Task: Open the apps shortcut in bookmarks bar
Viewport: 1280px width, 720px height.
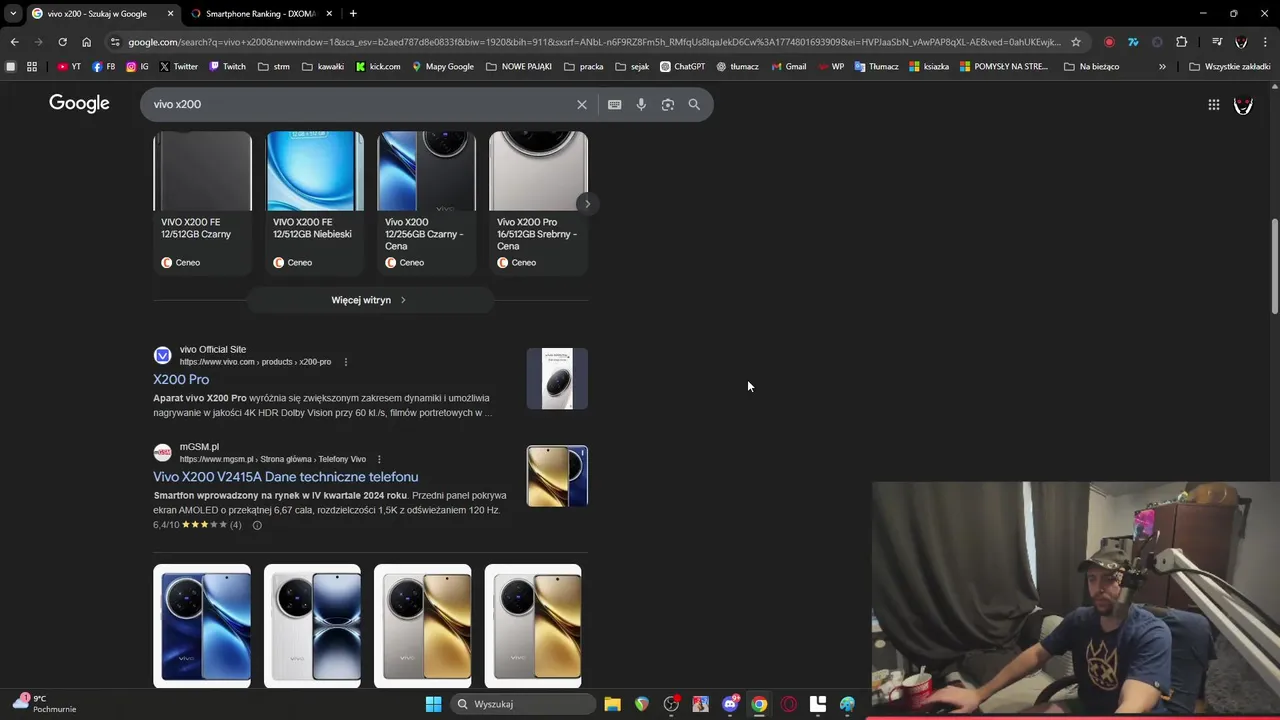Action: 32,67
